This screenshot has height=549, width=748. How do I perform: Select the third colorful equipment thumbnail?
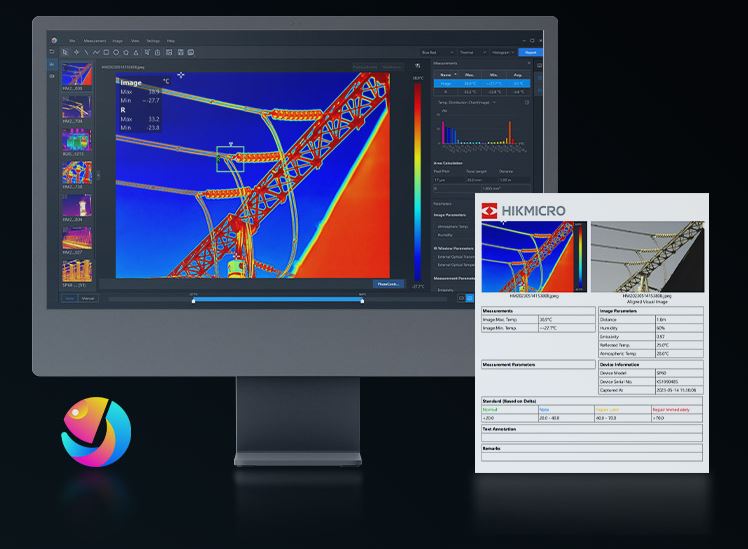coord(77,140)
